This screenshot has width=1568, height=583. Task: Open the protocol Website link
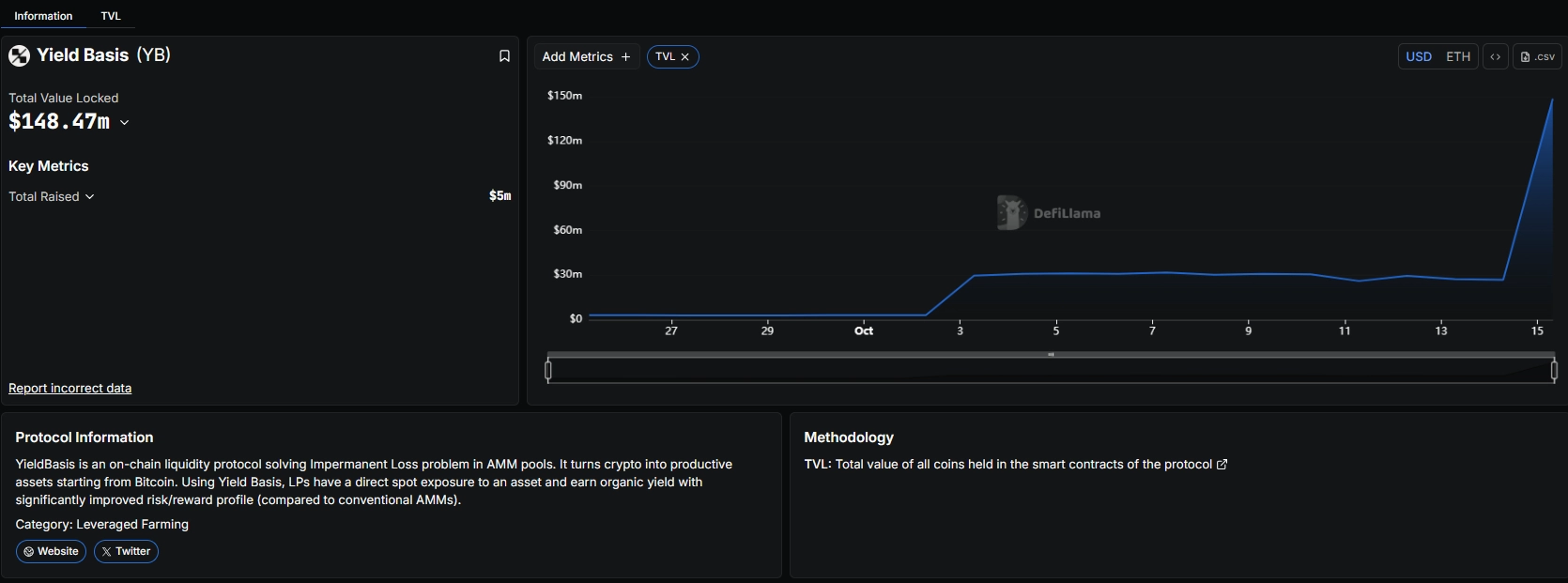click(x=51, y=551)
